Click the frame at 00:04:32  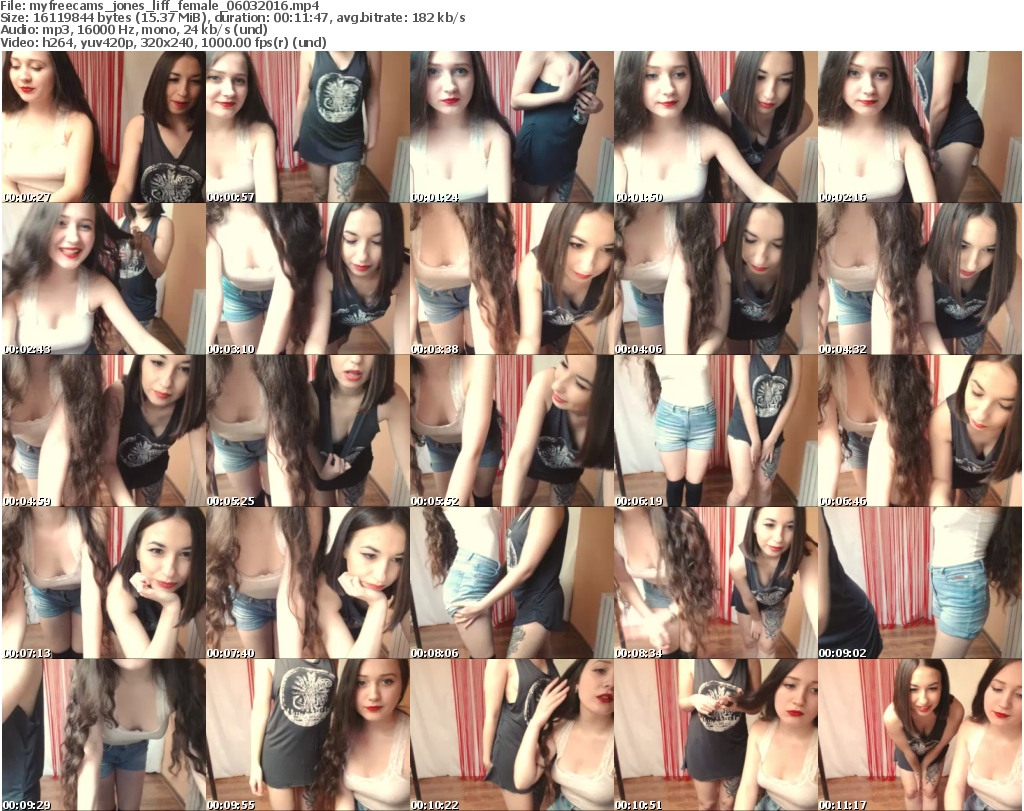tap(920, 279)
